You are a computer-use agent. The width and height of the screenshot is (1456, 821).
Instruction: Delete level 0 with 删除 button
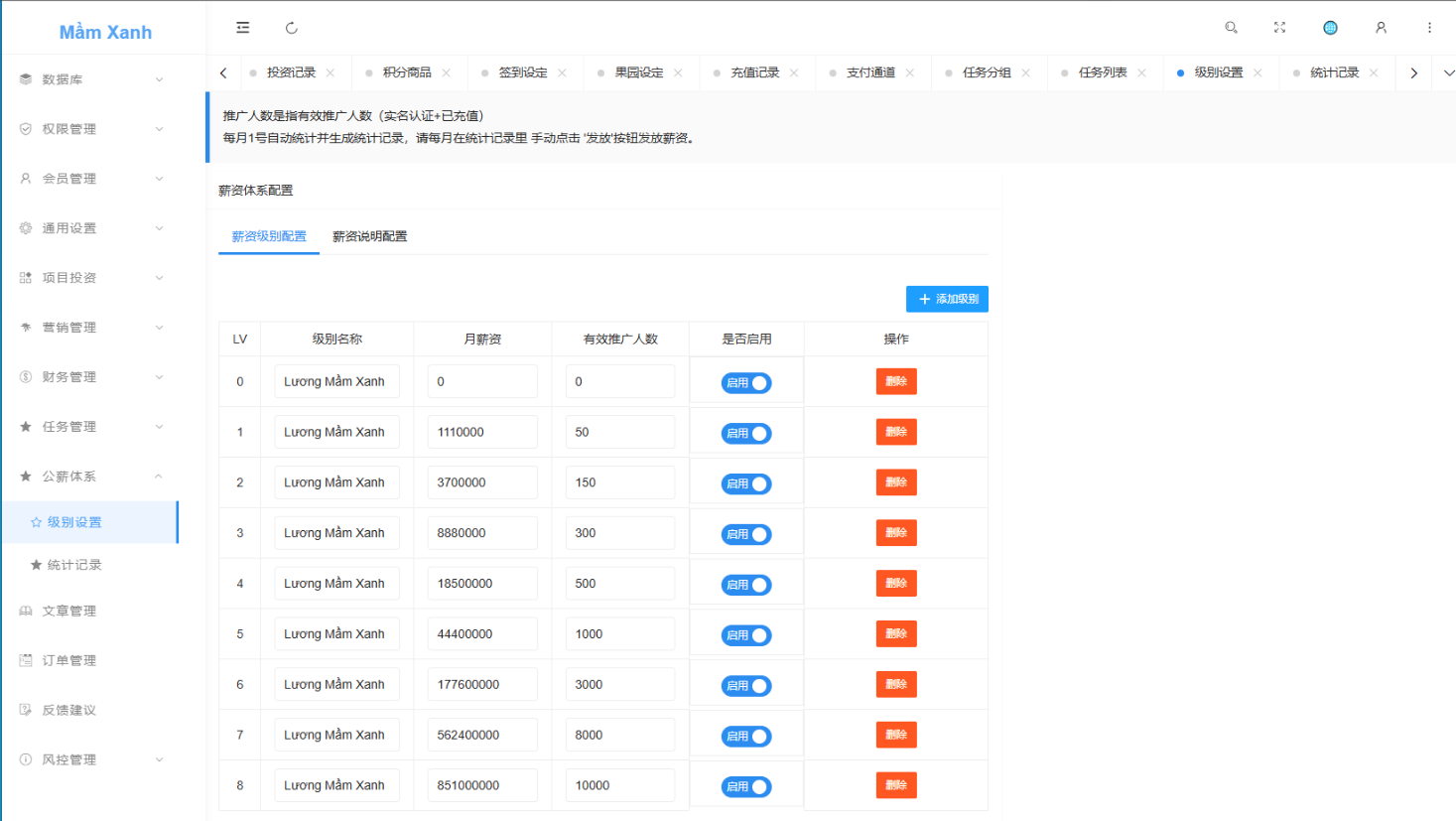pyautogui.click(x=896, y=381)
